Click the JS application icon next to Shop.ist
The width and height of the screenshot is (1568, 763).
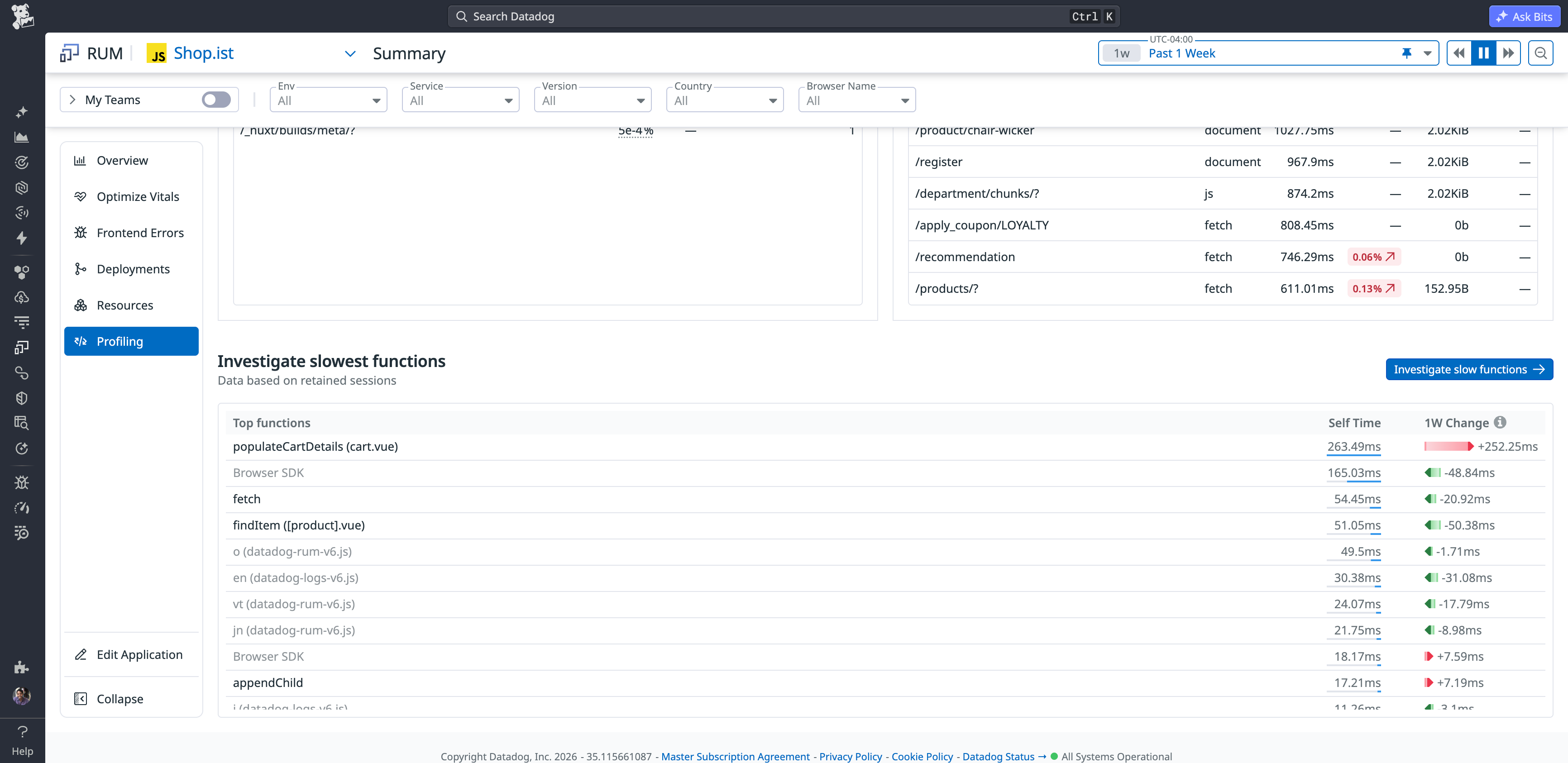click(157, 53)
